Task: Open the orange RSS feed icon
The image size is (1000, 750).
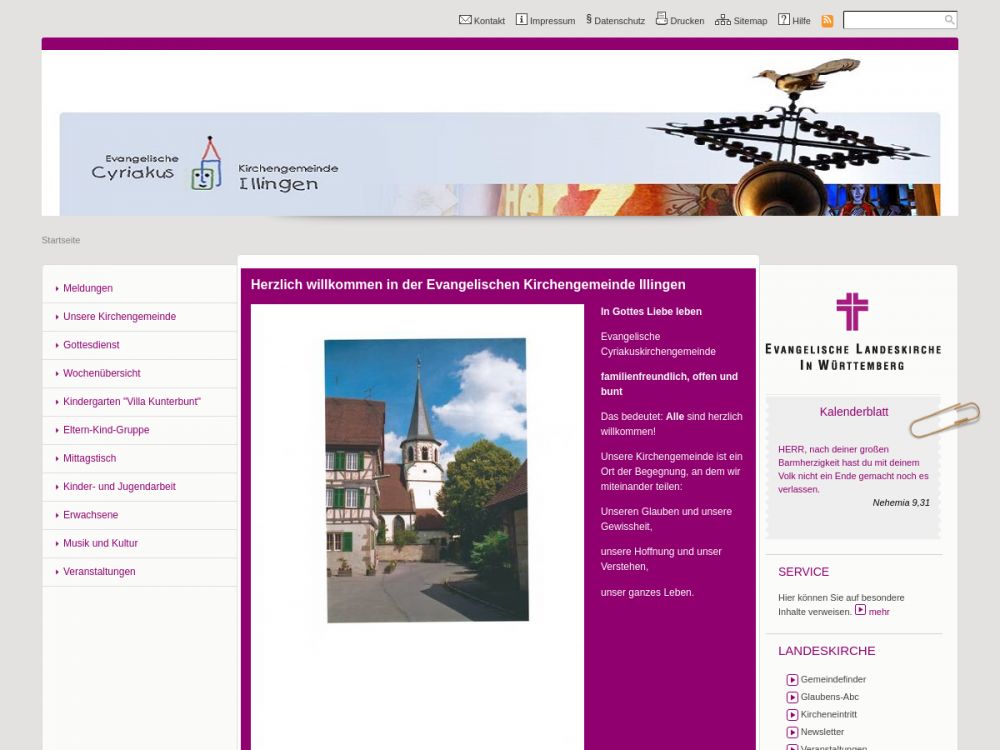Action: click(x=827, y=20)
